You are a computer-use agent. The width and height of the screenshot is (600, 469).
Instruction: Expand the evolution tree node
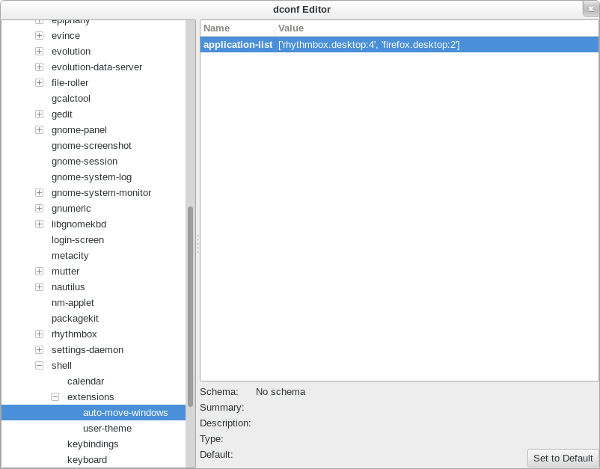tap(39, 51)
